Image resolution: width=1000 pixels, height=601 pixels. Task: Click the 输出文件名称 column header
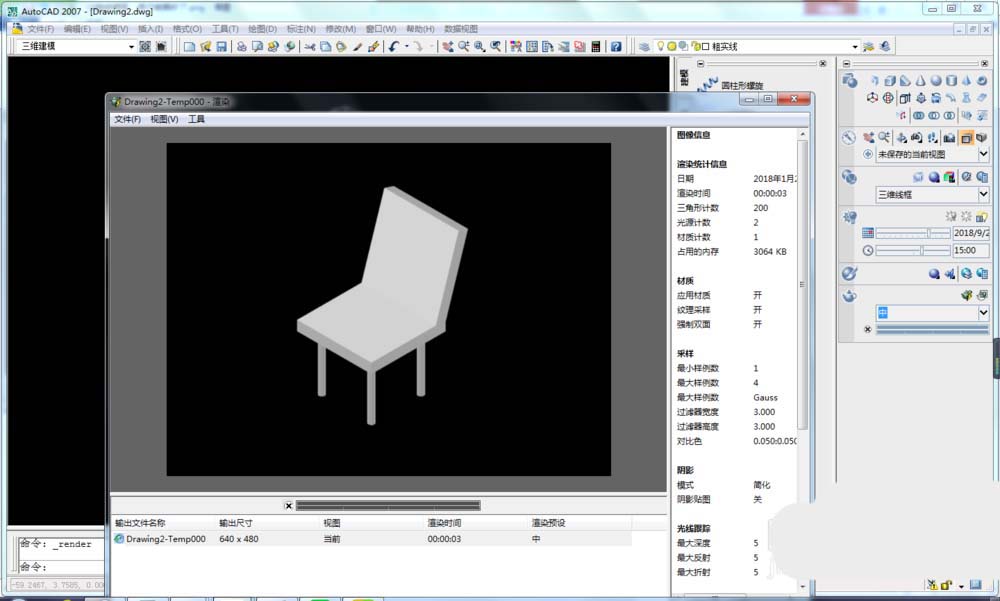tap(140, 523)
